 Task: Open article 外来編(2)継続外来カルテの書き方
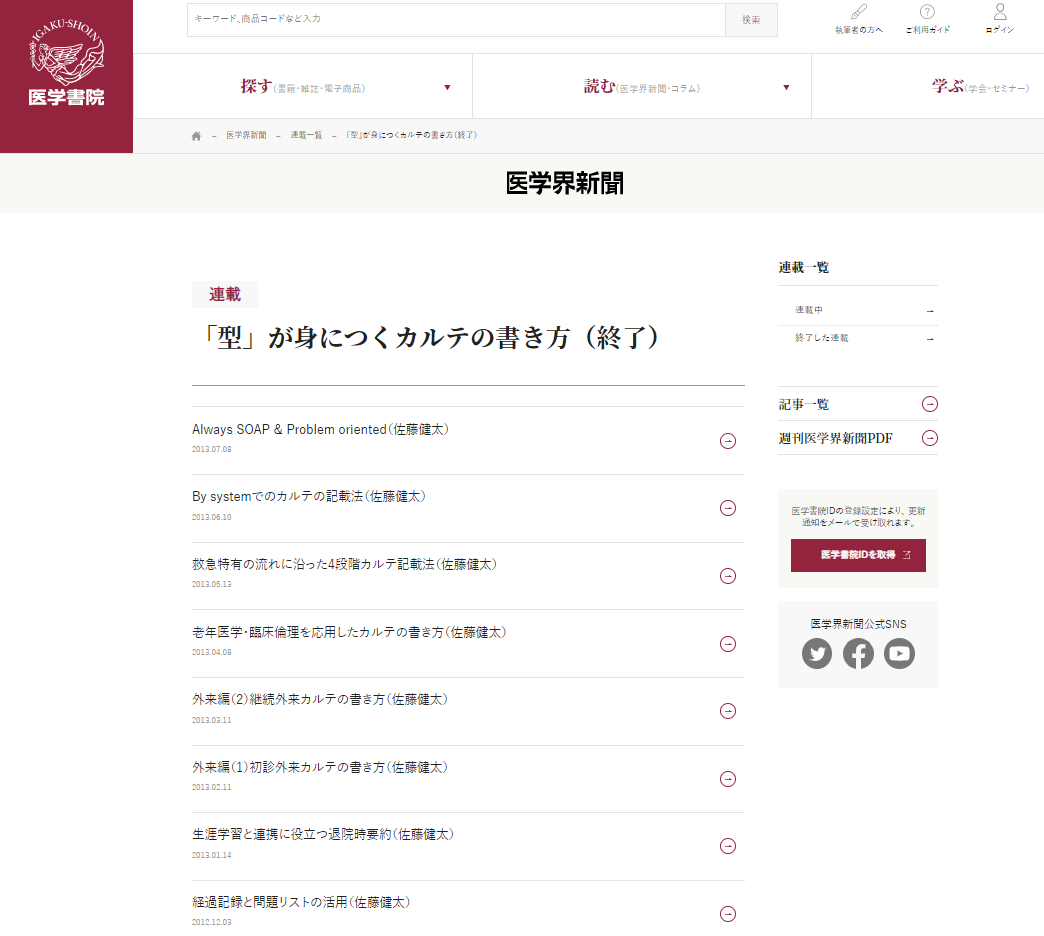point(320,700)
